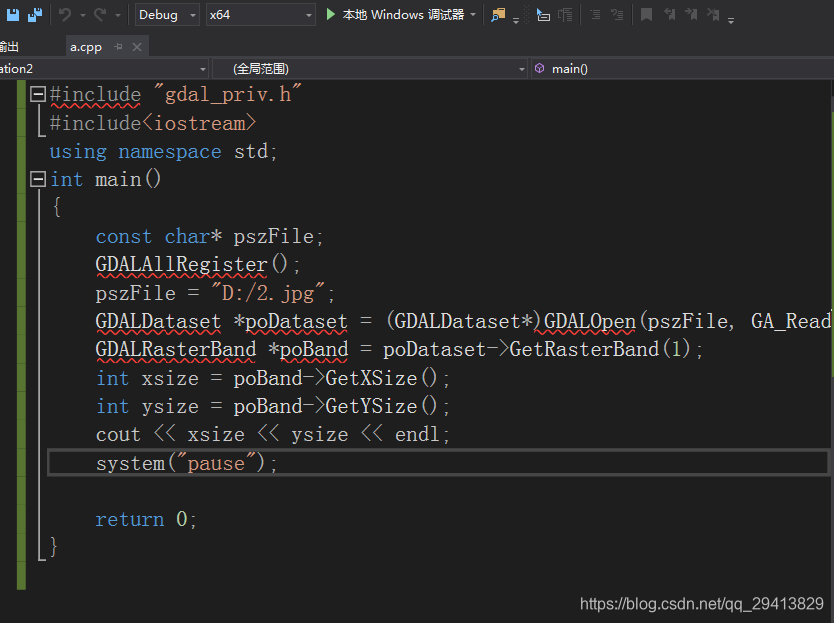Click the GetYSize() call
Viewport: 834px width, 623px height.
381,406
